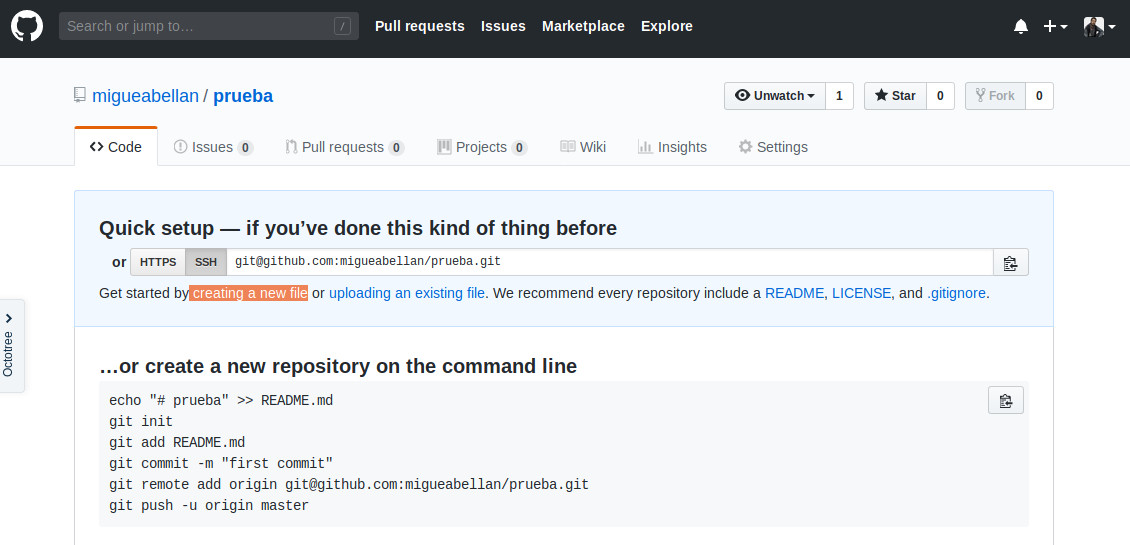The image size is (1130, 545).
Task: Switch to the repository Issues tab
Action: 213,147
